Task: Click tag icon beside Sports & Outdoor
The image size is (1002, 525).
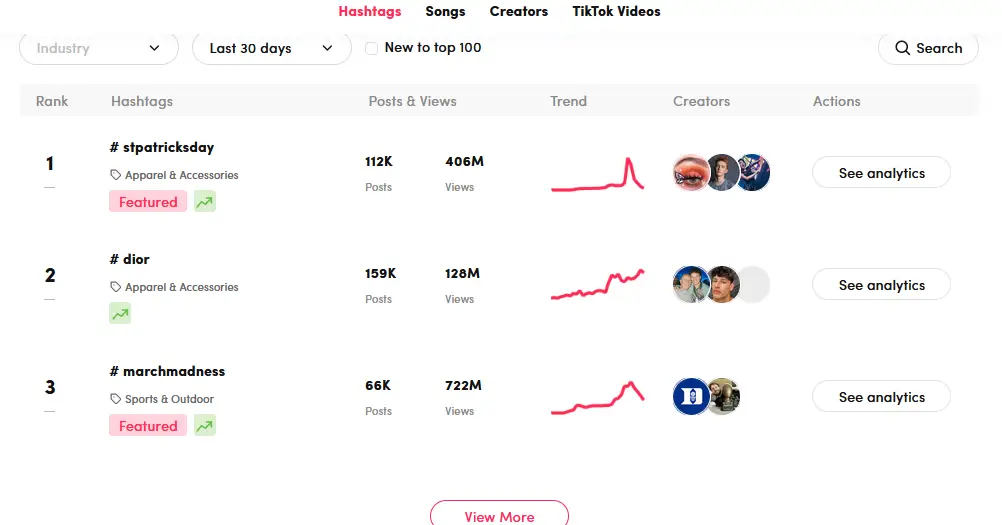Action: (x=116, y=399)
